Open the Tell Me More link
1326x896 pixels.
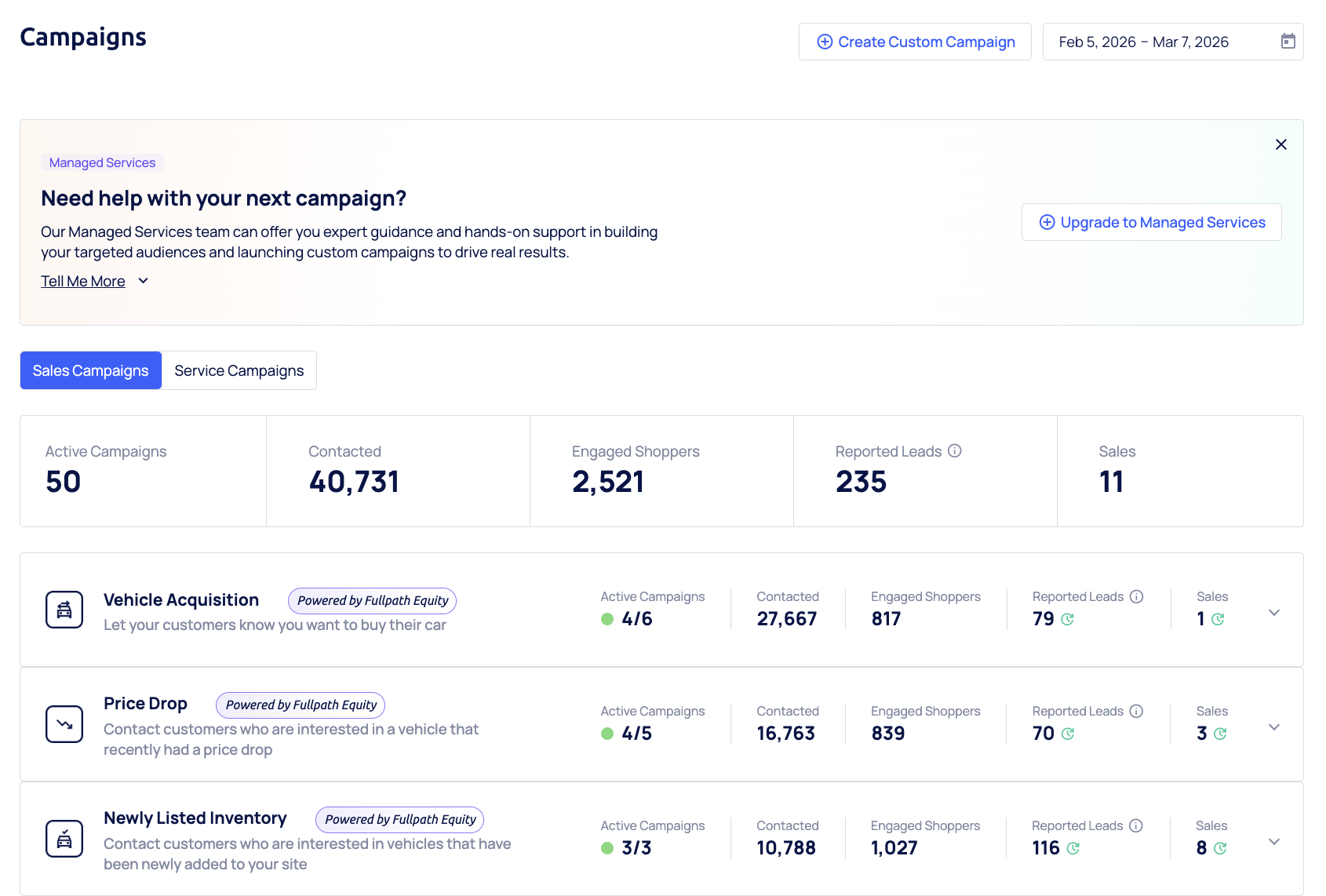coord(83,281)
